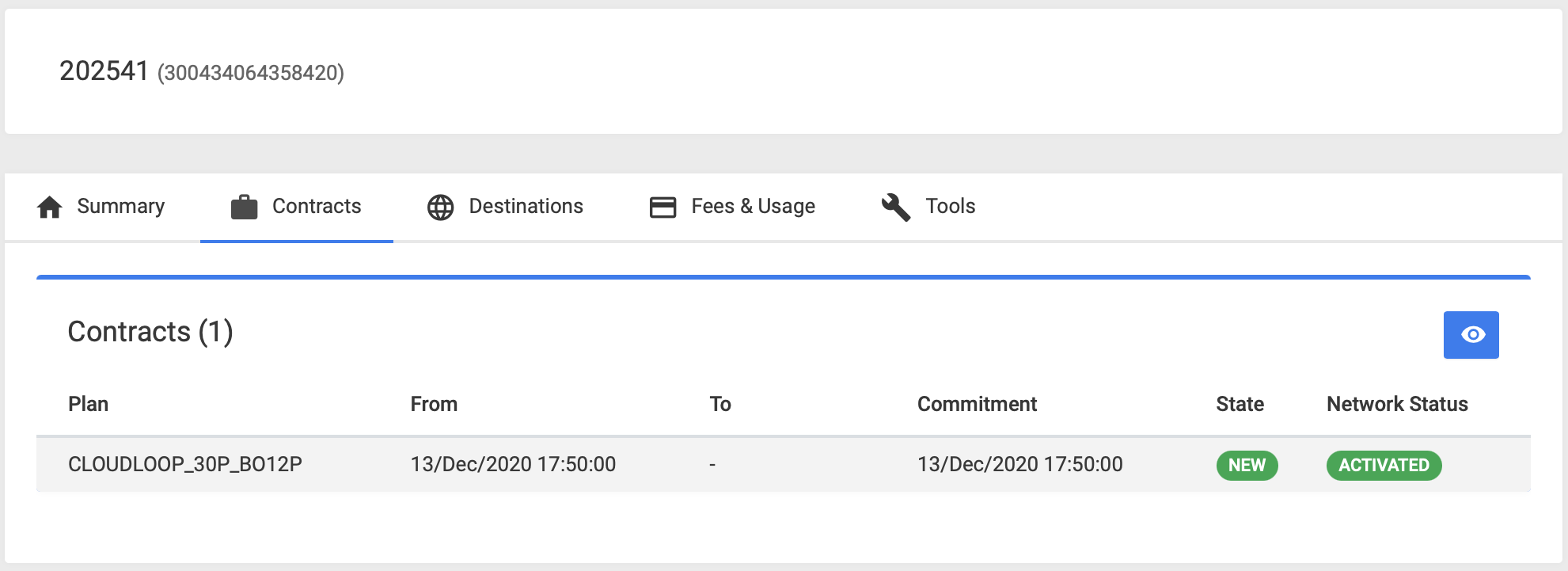Click the Contracts (1) heading
The width and height of the screenshot is (1568, 571).
(150, 332)
